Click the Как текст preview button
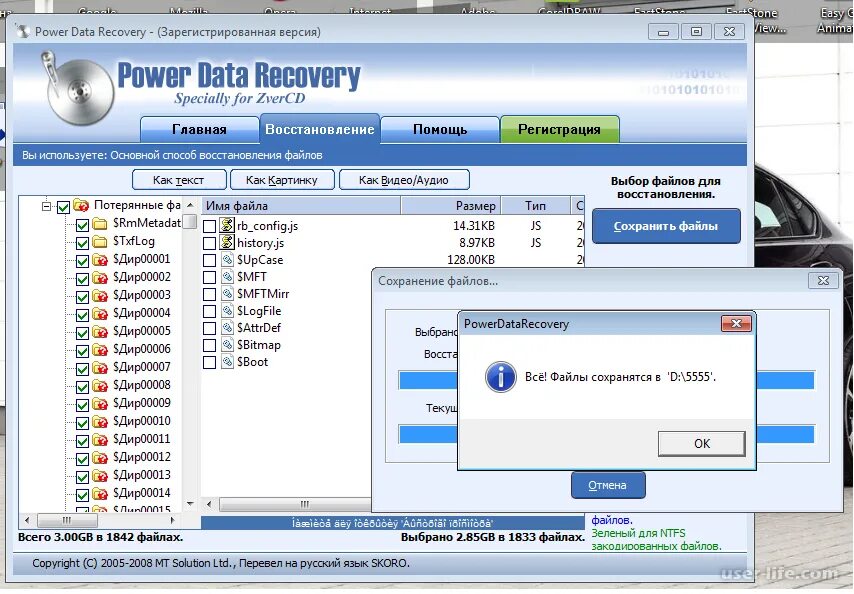 [179, 180]
